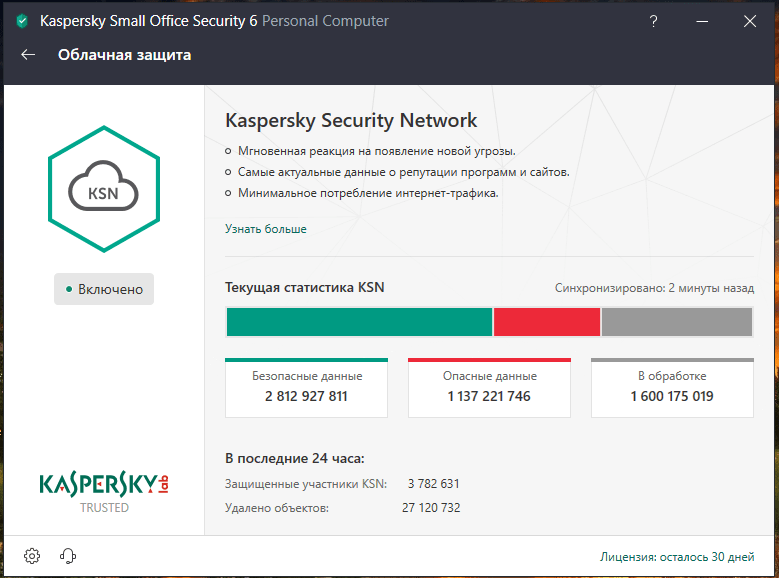Open the Узнать больше link
This screenshot has height=578, width=779.
pos(266,229)
